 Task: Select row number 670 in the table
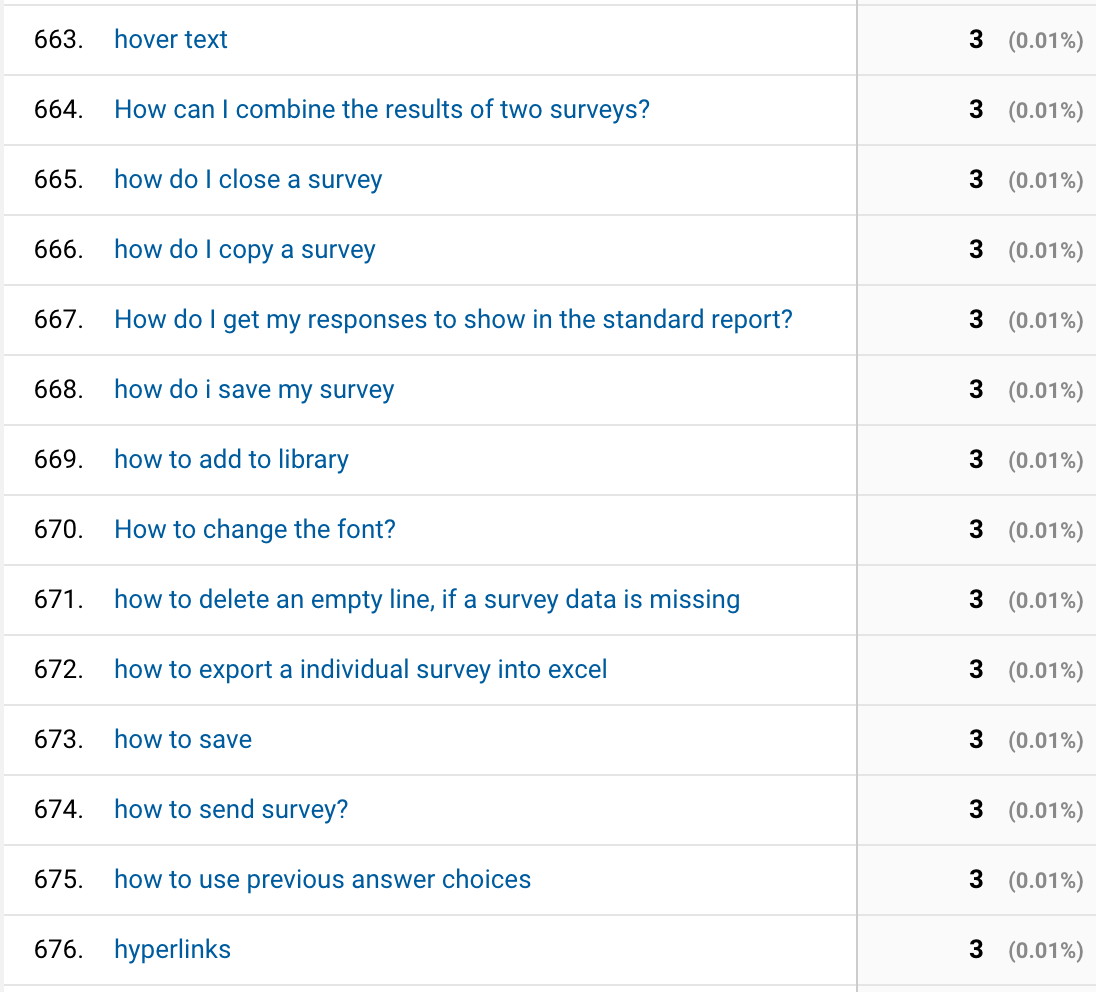[x=58, y=530]
